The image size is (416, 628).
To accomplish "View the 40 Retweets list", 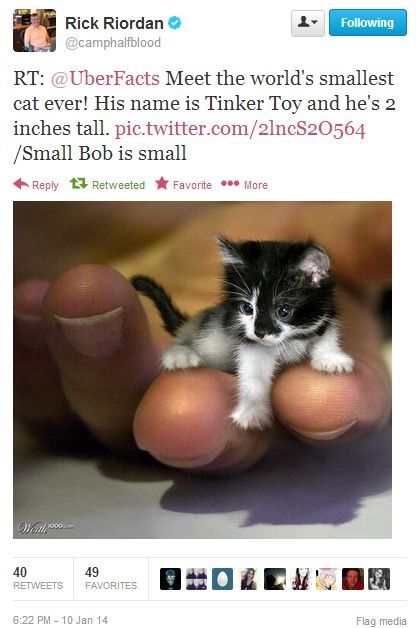I will (x=38, y=578).
